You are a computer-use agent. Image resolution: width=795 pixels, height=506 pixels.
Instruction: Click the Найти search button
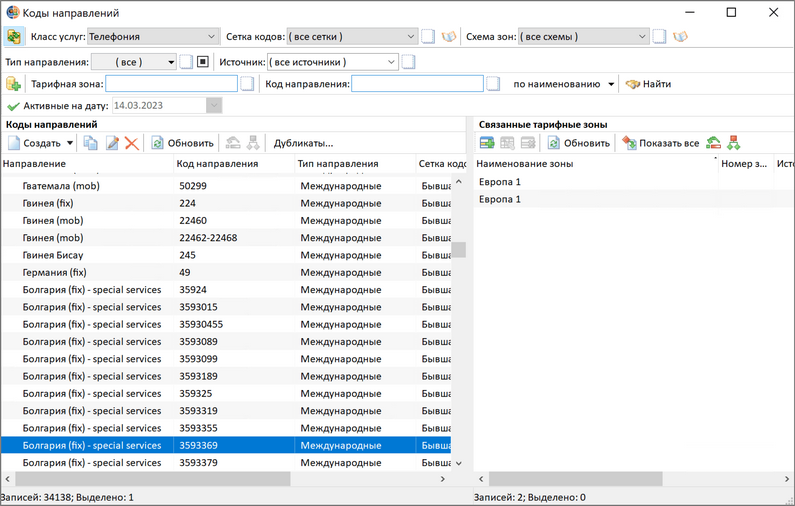(x=648, y=84)
